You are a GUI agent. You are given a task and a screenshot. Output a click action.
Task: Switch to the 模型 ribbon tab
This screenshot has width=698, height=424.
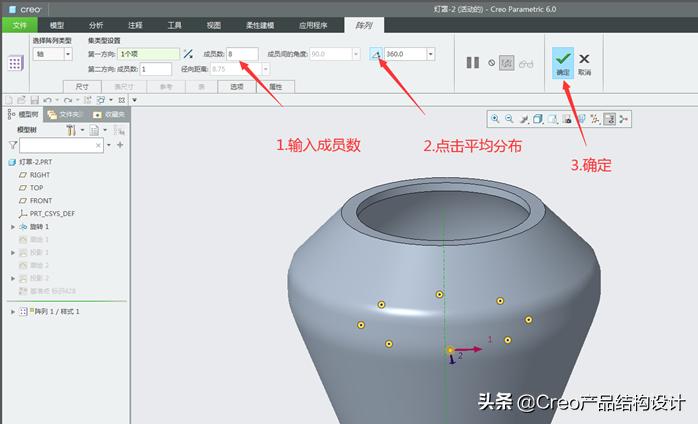click(x=57, y=25)
